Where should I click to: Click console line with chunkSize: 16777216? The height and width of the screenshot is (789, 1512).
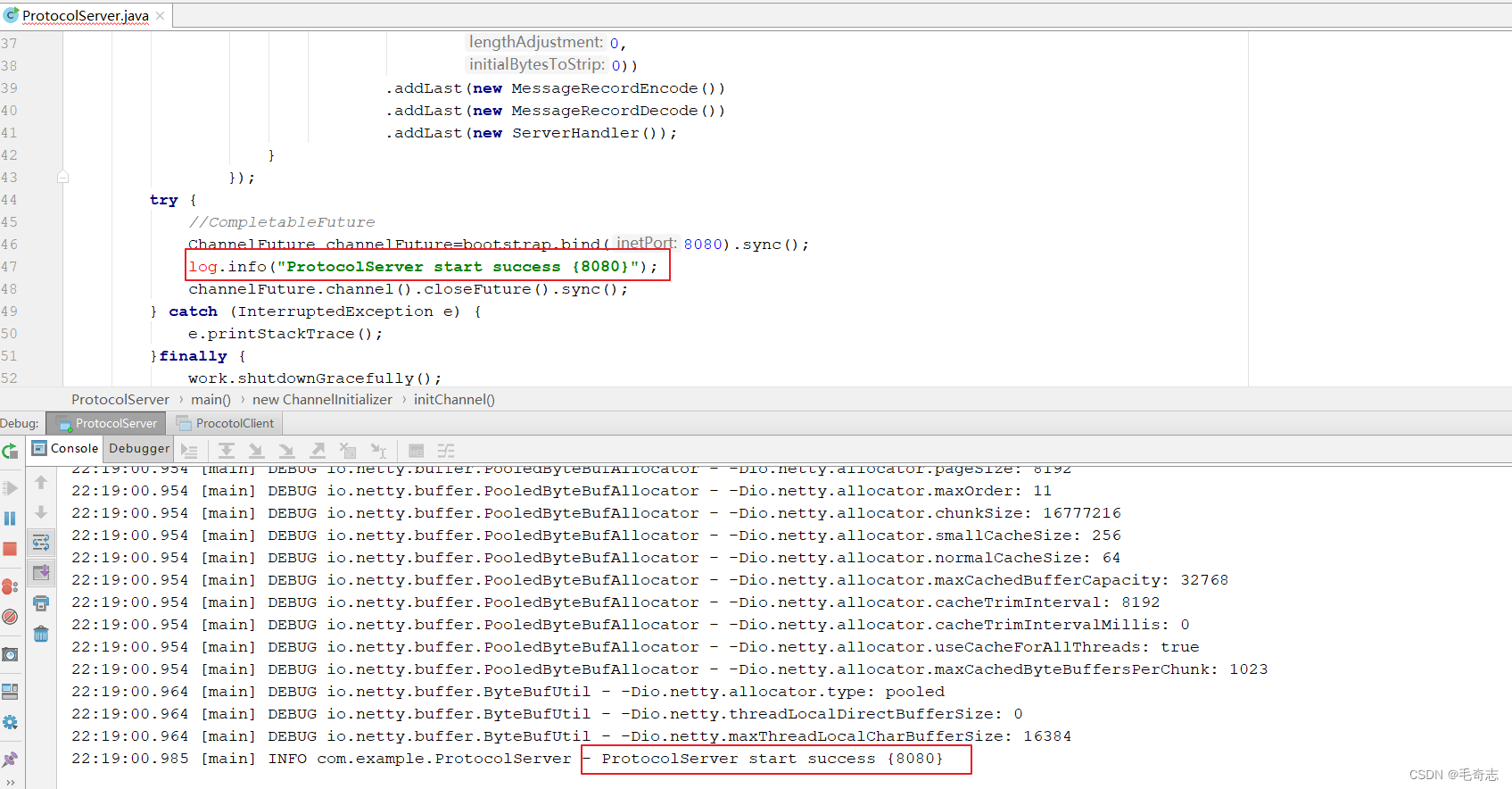point(596,513)
